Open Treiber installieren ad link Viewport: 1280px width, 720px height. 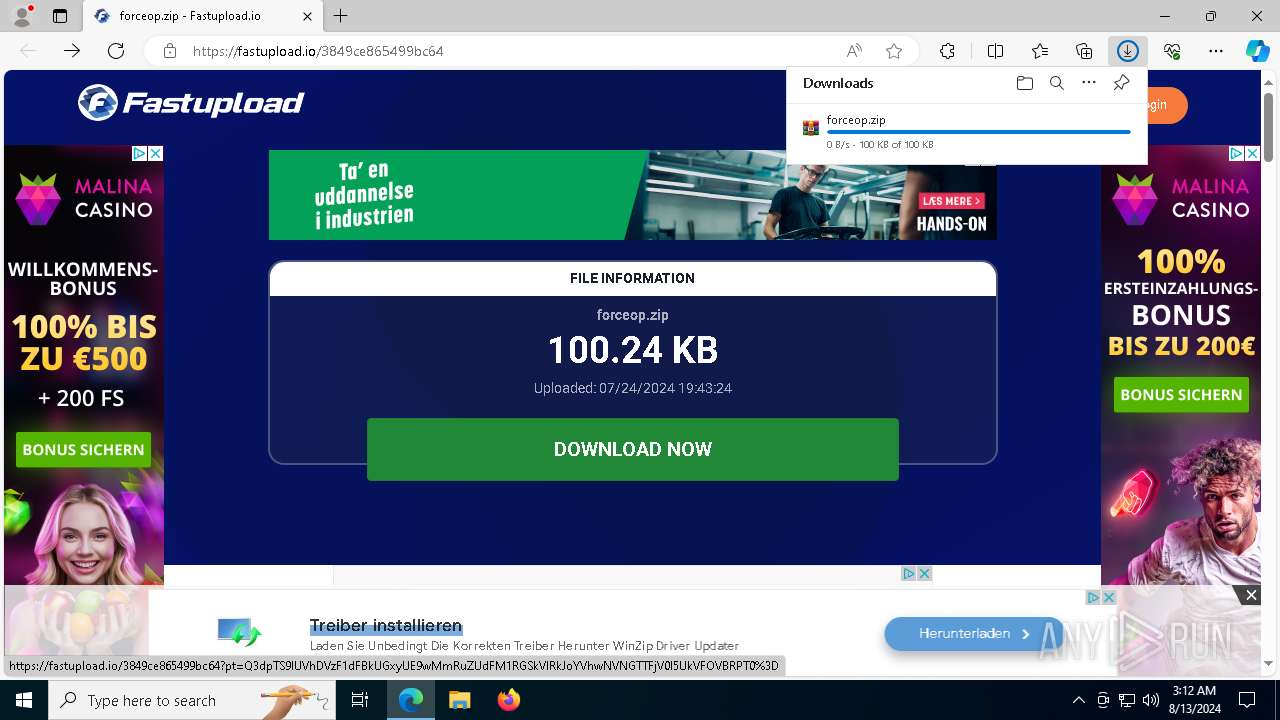point(386,626)
